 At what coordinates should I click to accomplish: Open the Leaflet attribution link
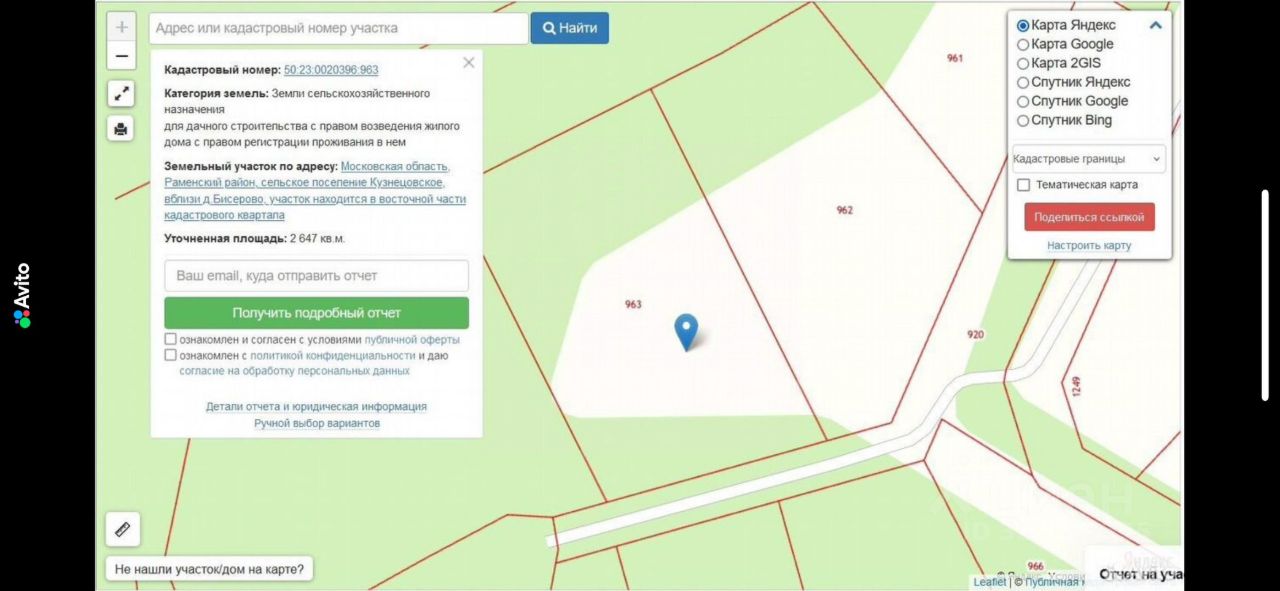point(990,582)
